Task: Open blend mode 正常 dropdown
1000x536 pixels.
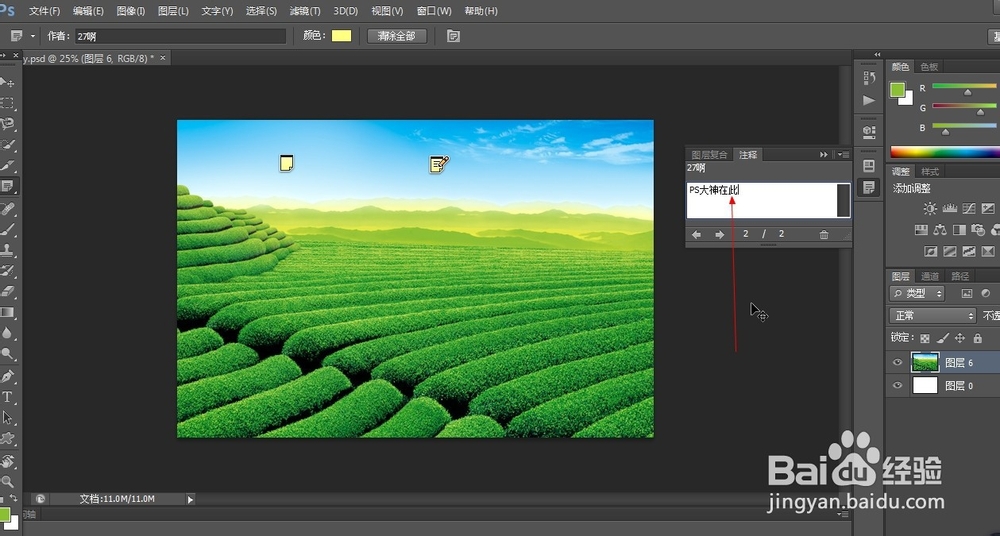Action: coord(932,315)
